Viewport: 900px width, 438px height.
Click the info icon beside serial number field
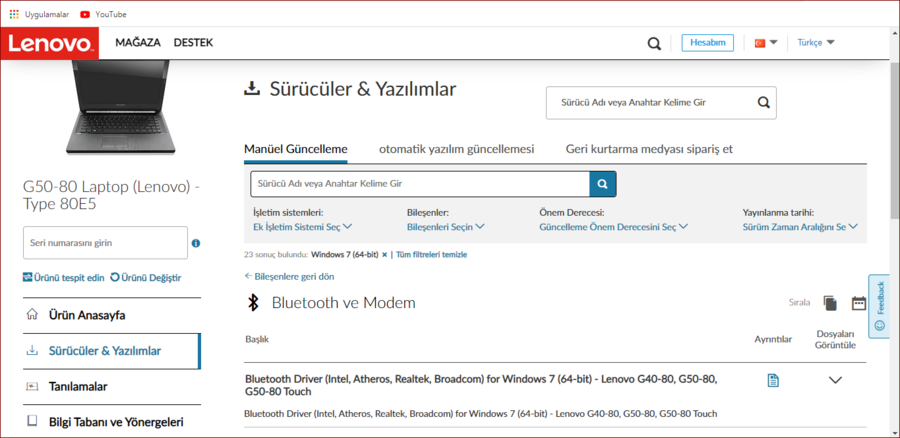[196, 243]
